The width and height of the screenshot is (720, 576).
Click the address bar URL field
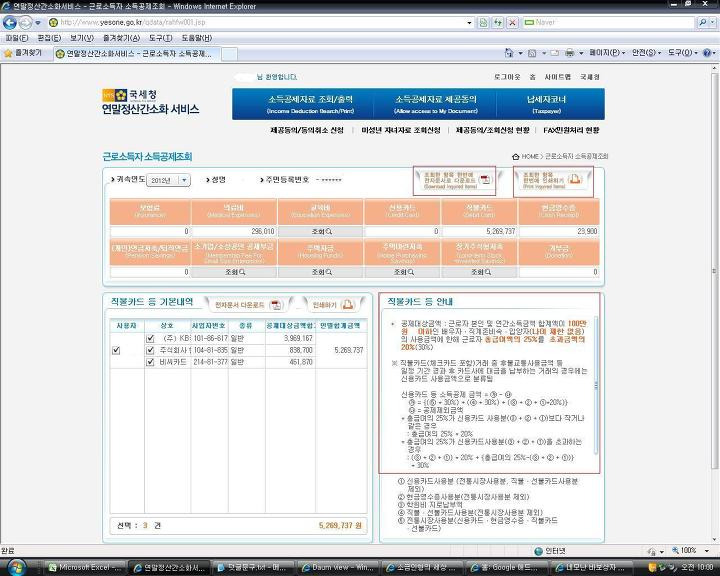(x=259, y=22)
